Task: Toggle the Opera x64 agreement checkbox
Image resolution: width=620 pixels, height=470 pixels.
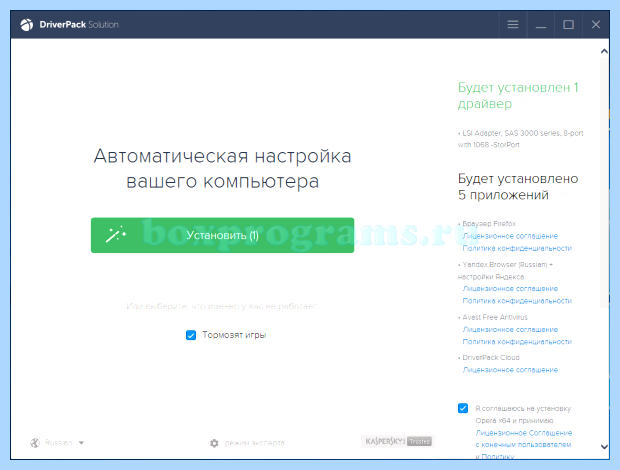Action: click(x=463, y=408)
